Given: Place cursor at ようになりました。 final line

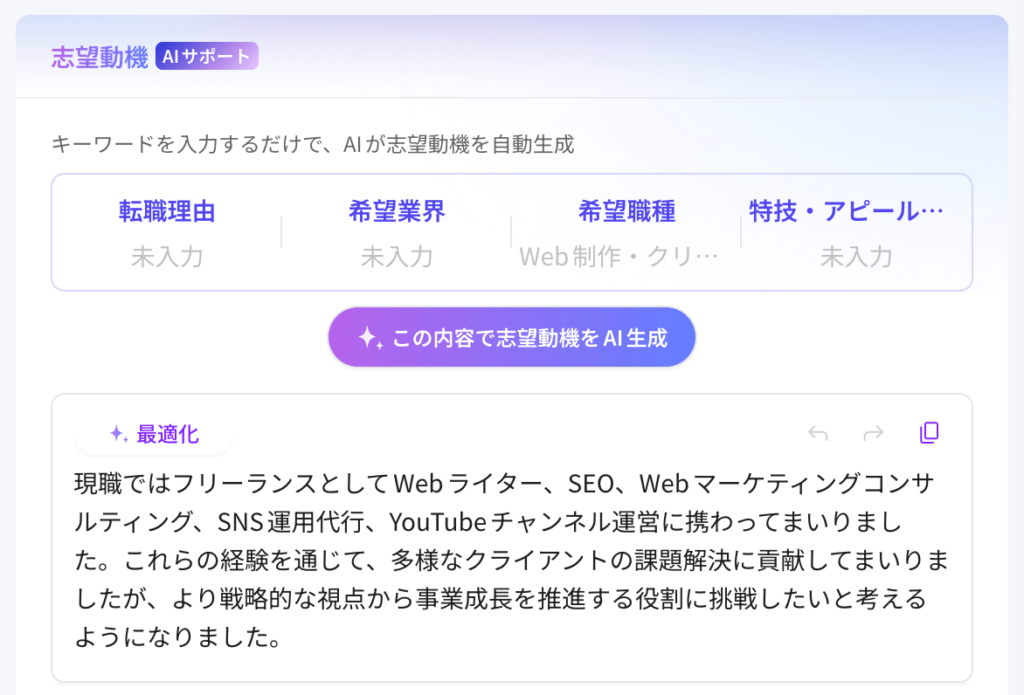Looking at the screenshot, I should pos(176,637).
